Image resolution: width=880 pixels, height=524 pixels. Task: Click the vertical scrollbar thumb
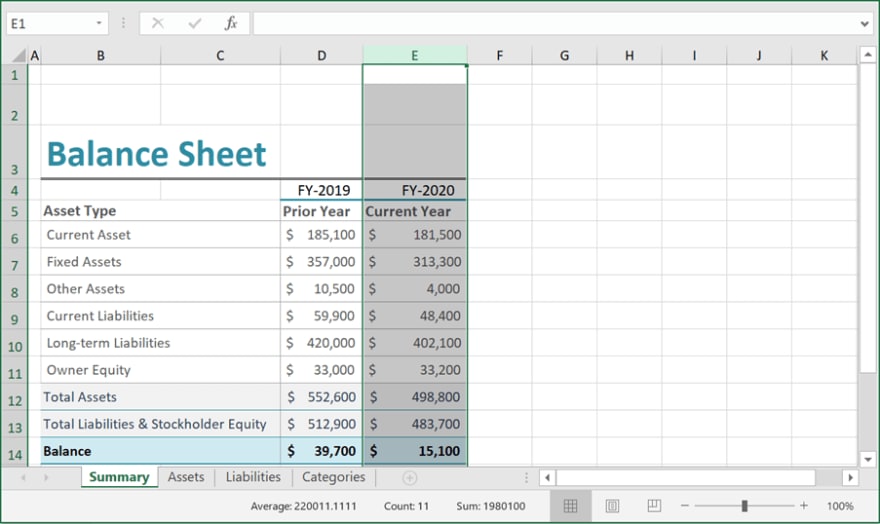tap(868, 217)
